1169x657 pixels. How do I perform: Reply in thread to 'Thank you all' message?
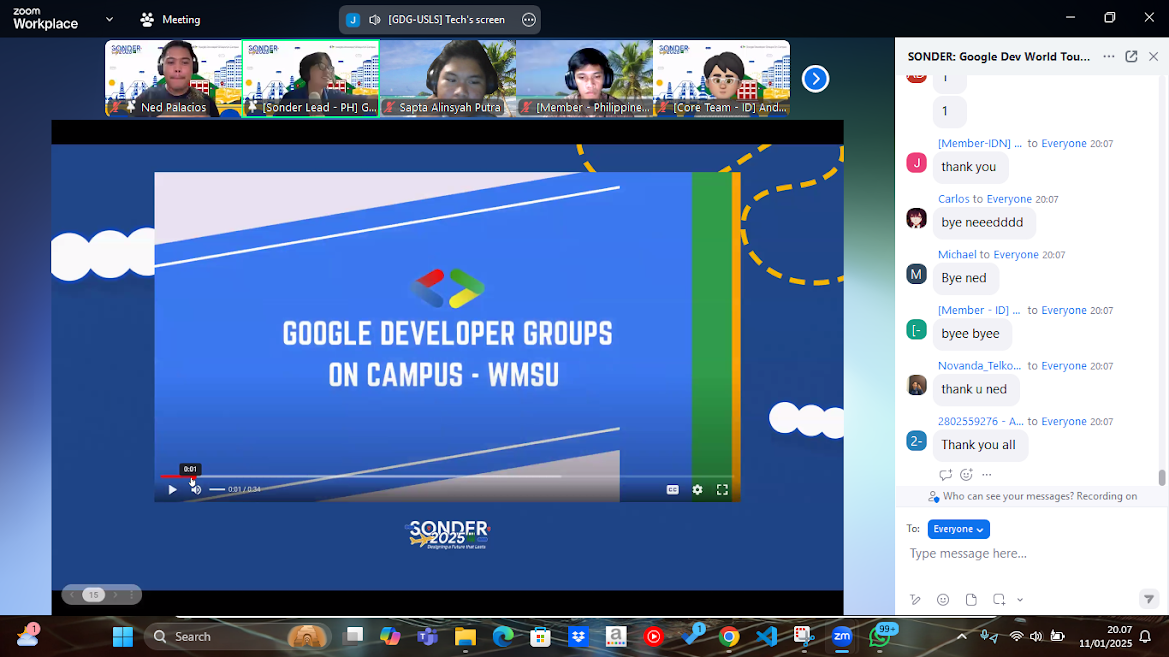pyautogui.click(x=945, y=474)
